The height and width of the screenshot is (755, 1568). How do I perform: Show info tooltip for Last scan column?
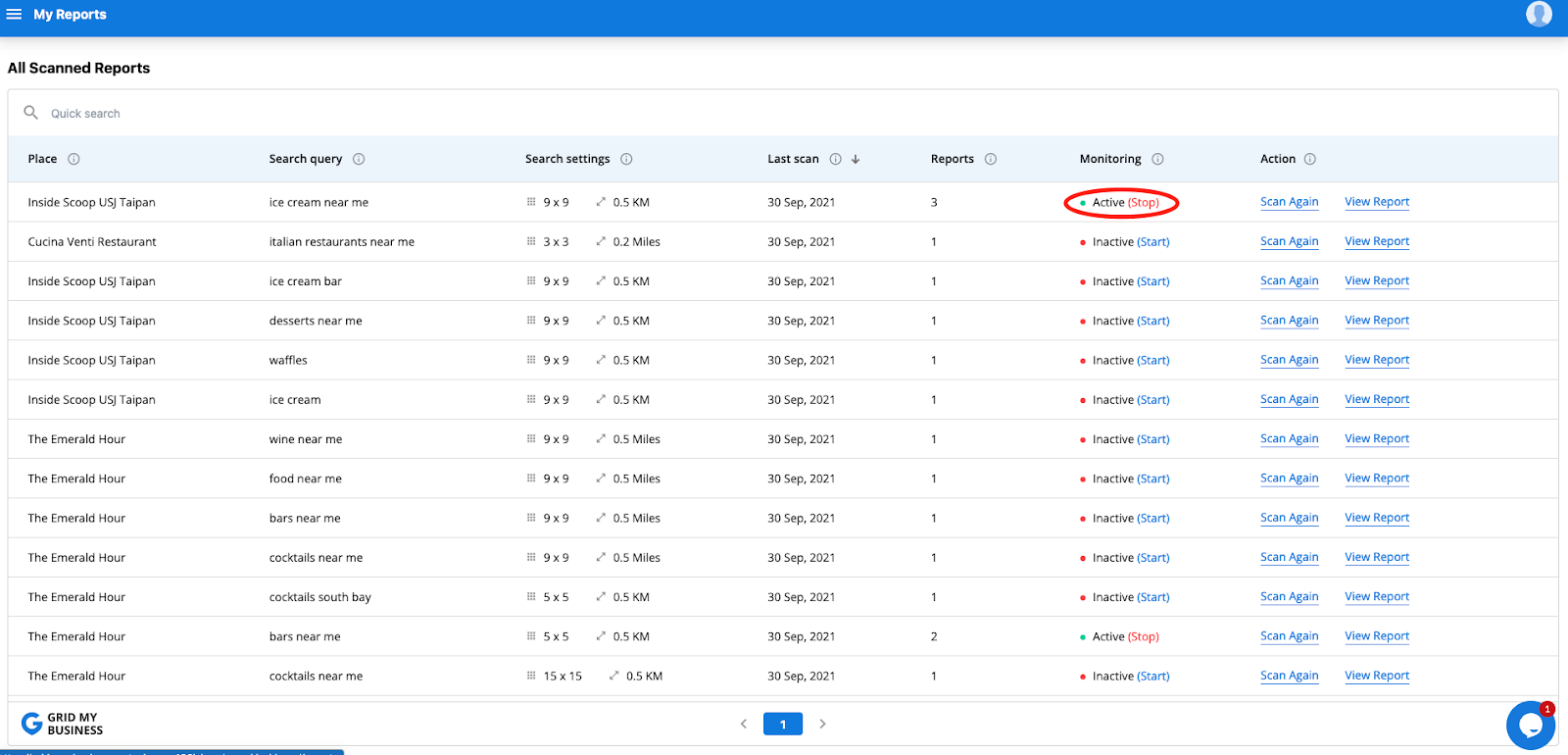(836, 159)
